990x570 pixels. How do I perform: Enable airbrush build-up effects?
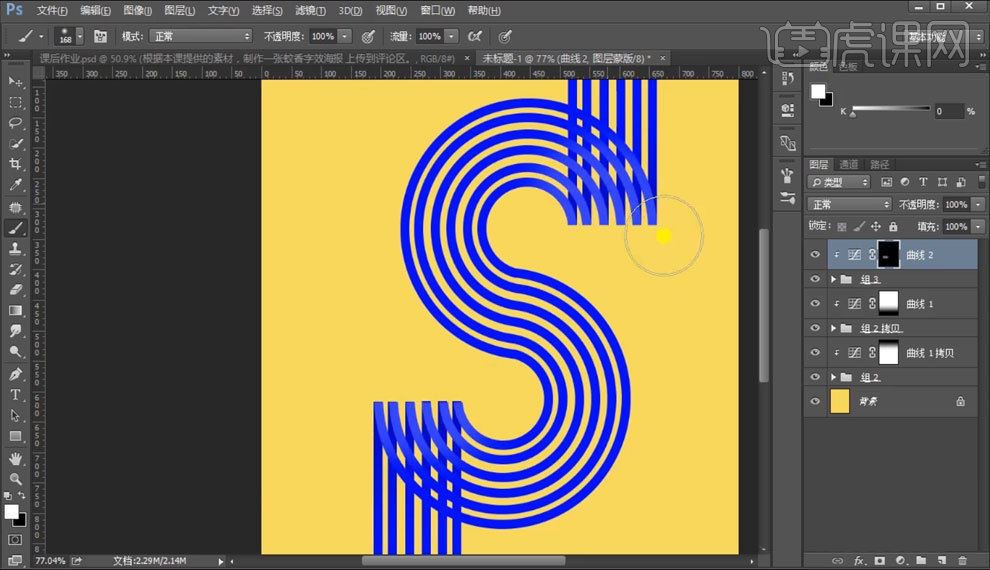(x=475, y=37)
